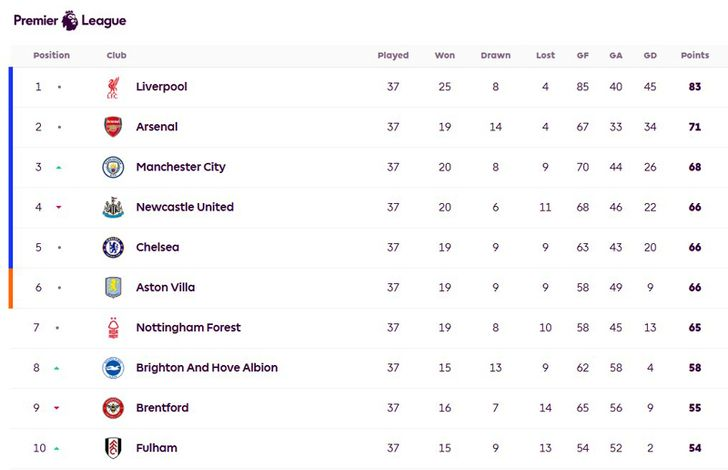The image size is (728, 470).
Task: Click Newcastle United's red down-movement arrow
Action: click(x=59, y=207)
